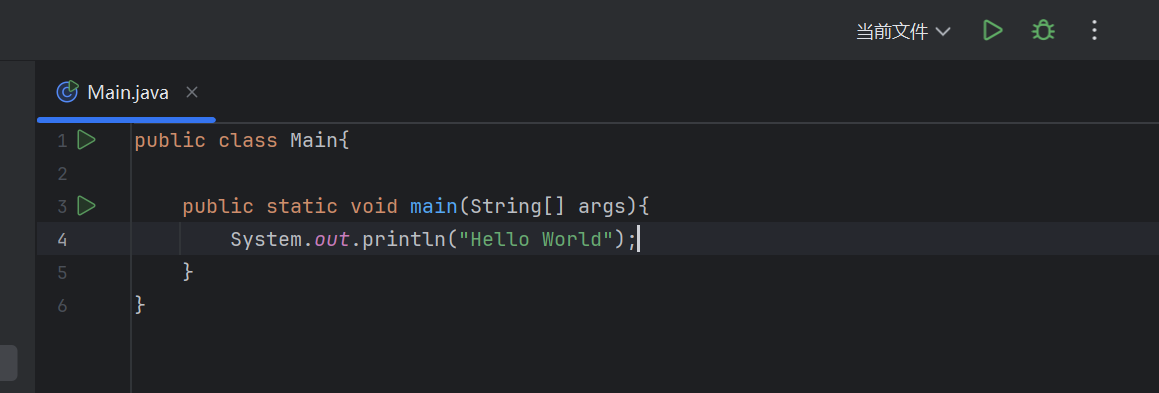The width and height of the screenshot is (1159, 393).
Task: Open the 当前文件 run configuration dropdown
Action: point(903,31)
